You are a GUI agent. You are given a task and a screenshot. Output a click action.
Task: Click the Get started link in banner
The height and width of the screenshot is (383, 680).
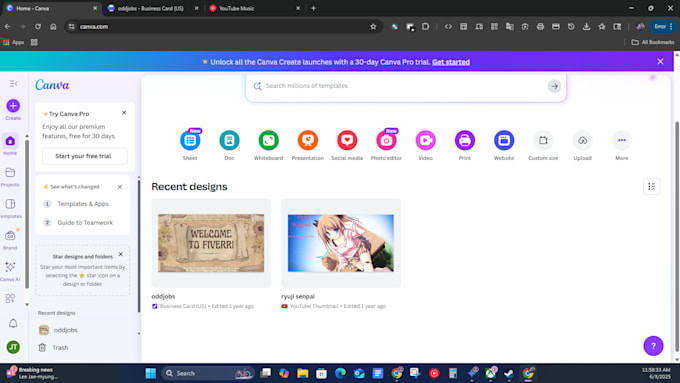coord(451,62)
